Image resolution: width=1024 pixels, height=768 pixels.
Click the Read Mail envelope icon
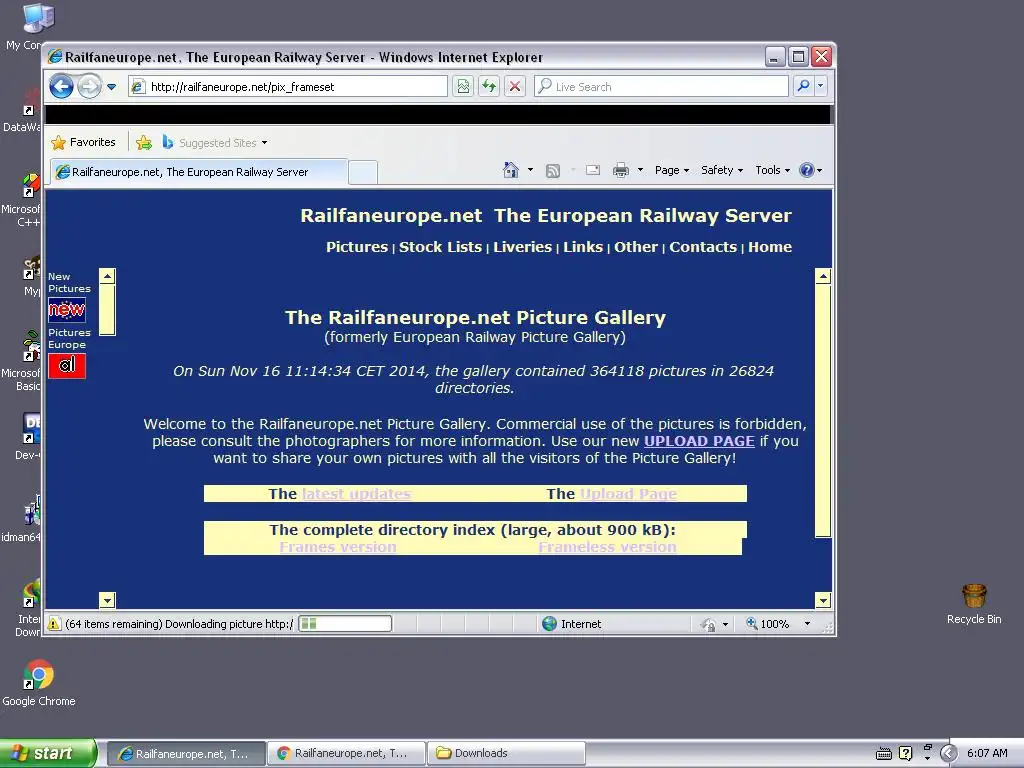[x=593, y=170]
